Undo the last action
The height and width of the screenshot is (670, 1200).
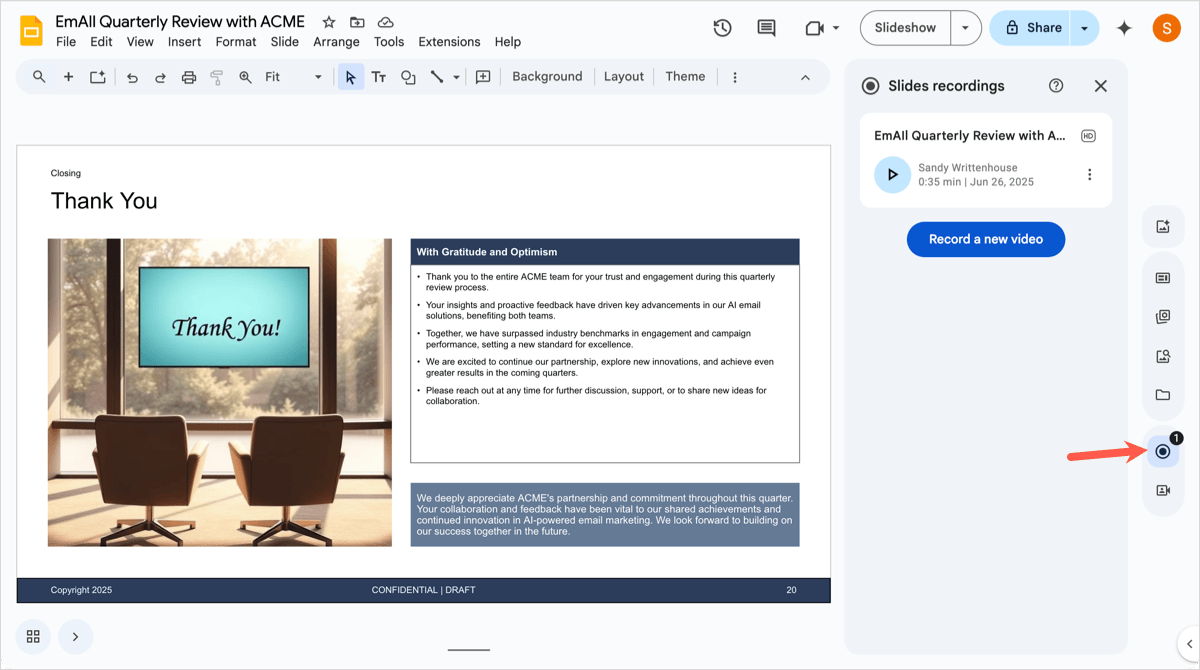tap(132, 77)
